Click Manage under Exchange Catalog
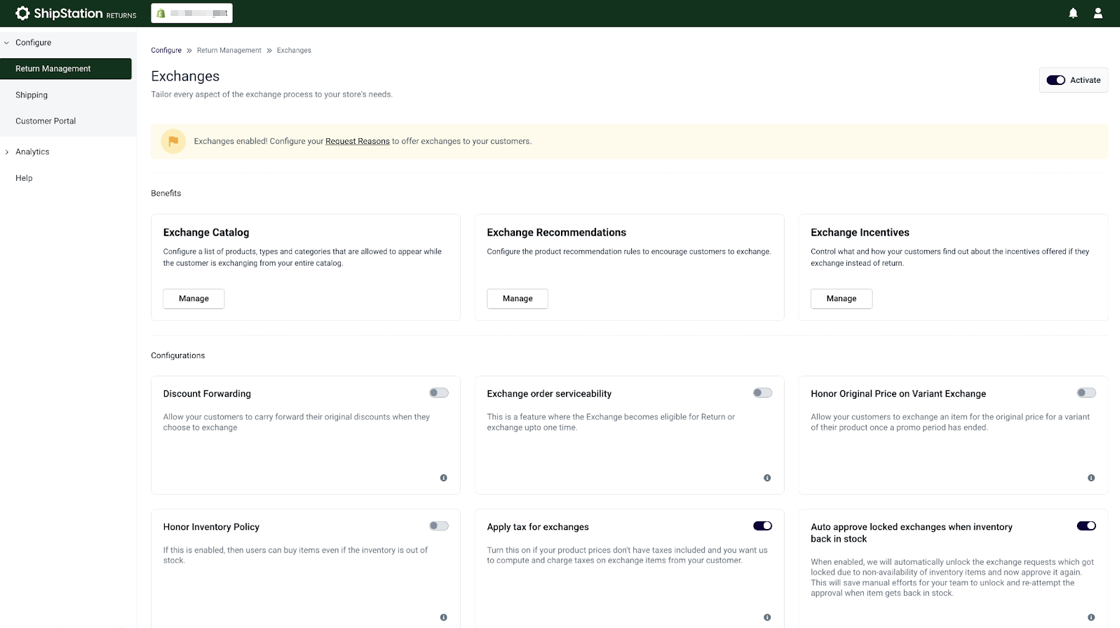The height and width of the screenshot is (628, 1120). (193, 298)
